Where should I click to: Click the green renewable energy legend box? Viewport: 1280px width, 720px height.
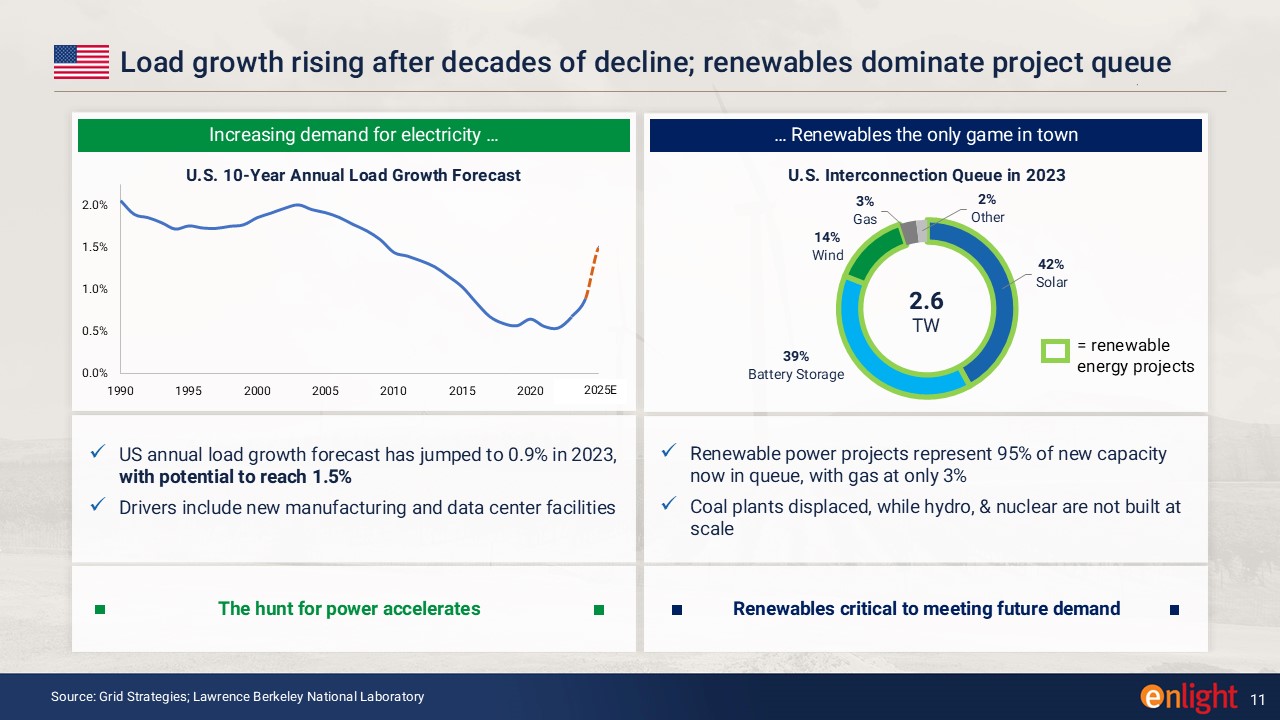point(1055,350)
